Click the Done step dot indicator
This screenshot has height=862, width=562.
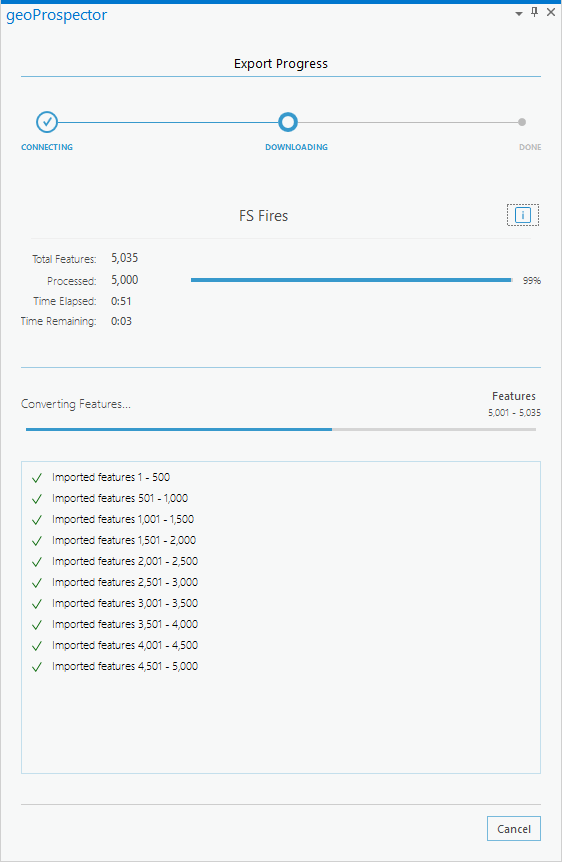click(522, 122)
